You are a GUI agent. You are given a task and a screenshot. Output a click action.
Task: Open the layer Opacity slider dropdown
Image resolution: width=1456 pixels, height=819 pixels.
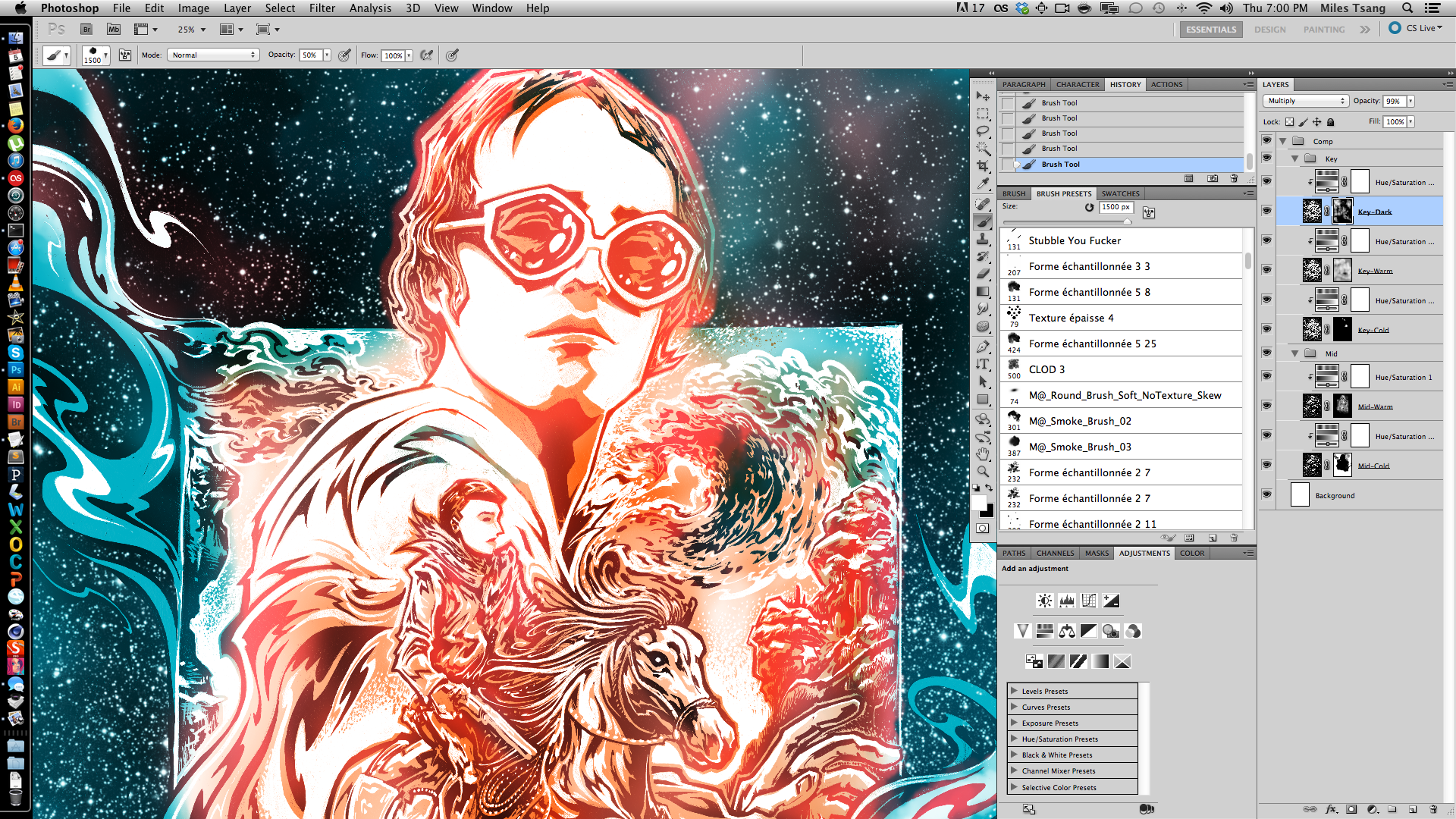1411,101
